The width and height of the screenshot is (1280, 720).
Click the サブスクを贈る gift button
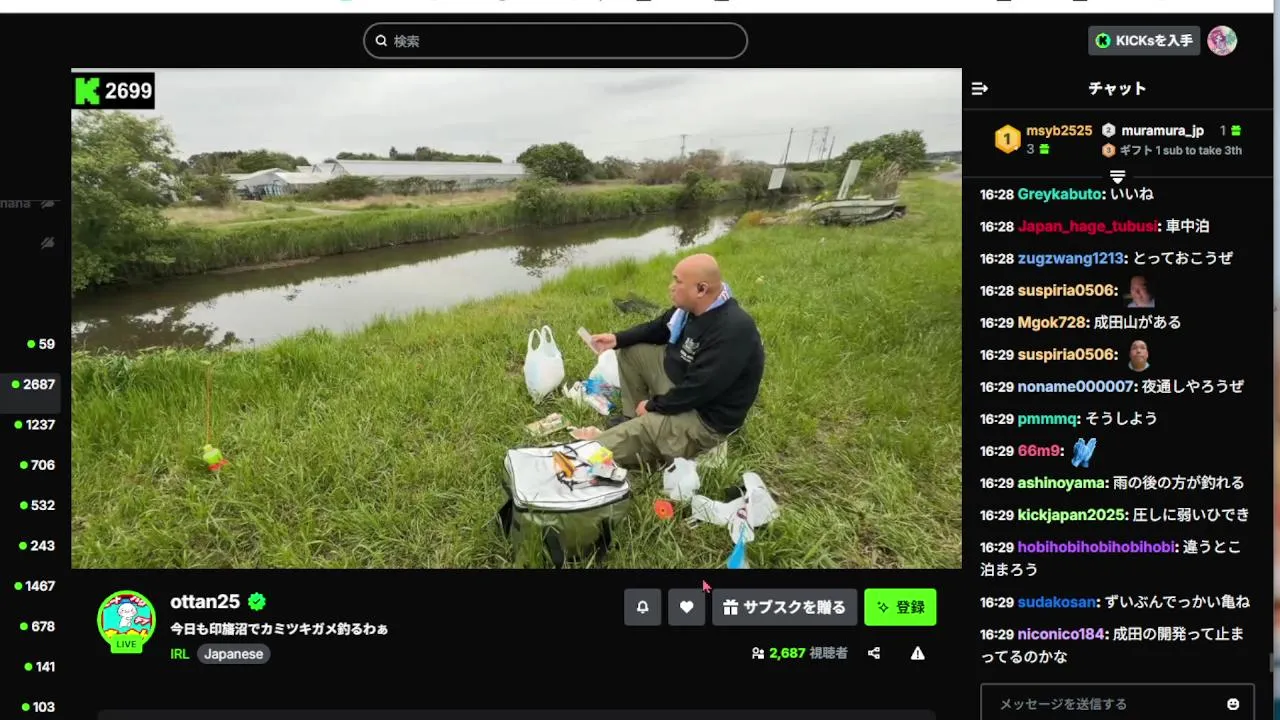coord(785,607)
